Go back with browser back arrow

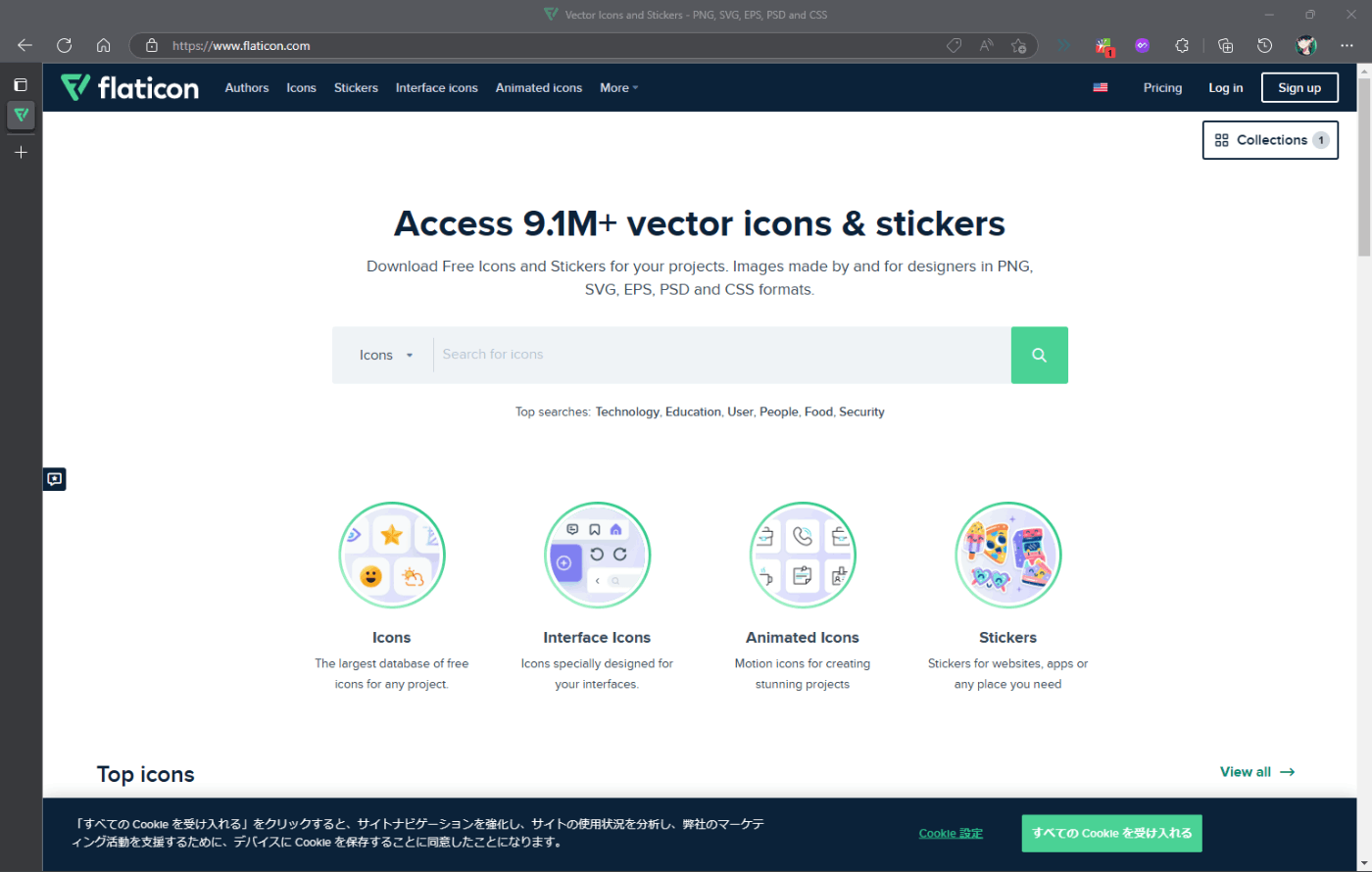pos(24,45)
